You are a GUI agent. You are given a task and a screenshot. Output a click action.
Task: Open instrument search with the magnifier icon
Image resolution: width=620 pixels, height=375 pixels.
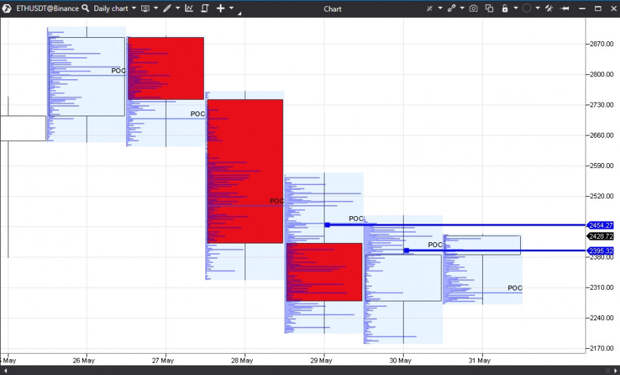85,8
